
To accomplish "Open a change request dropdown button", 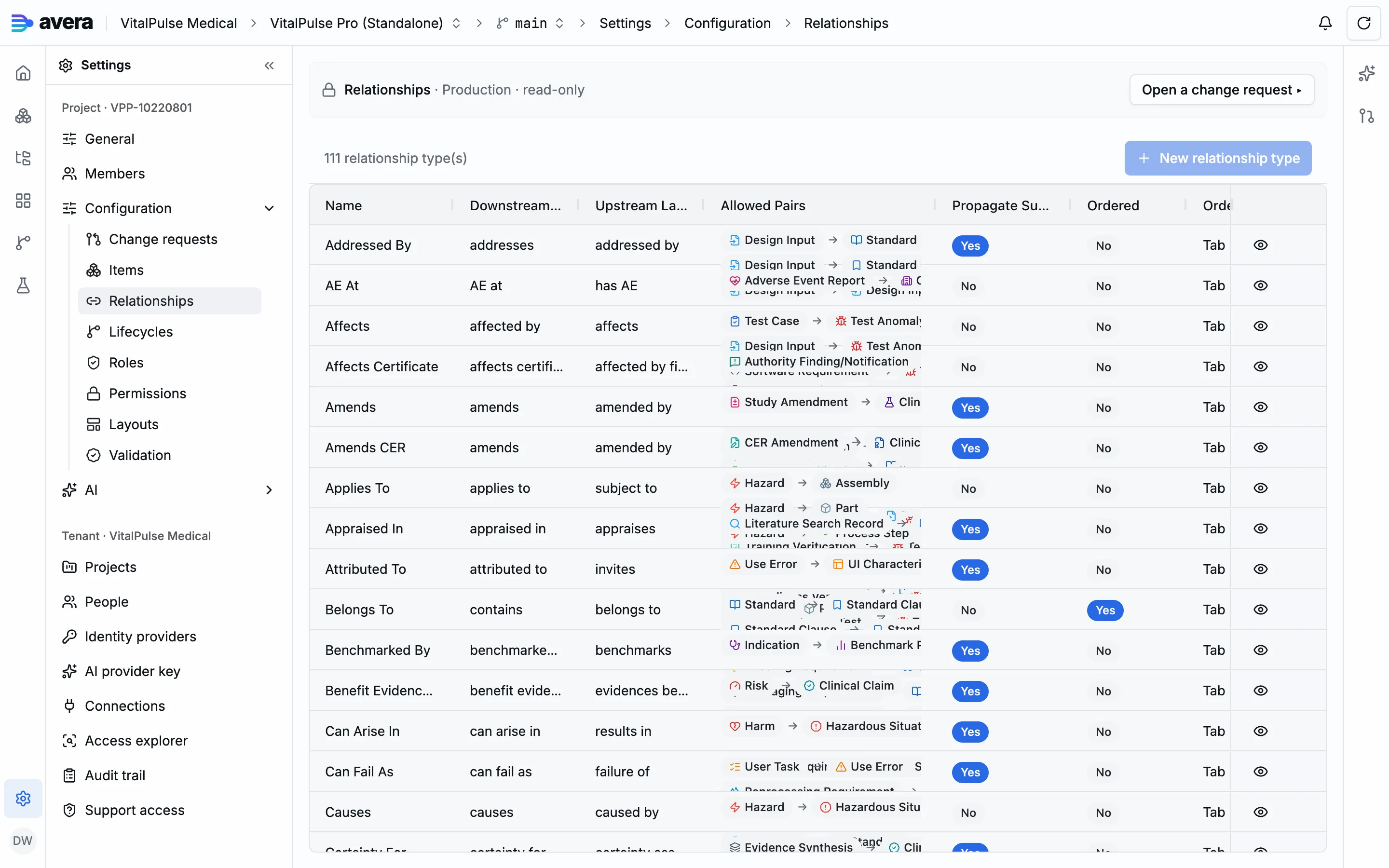I will click(x=1221, y=90).
